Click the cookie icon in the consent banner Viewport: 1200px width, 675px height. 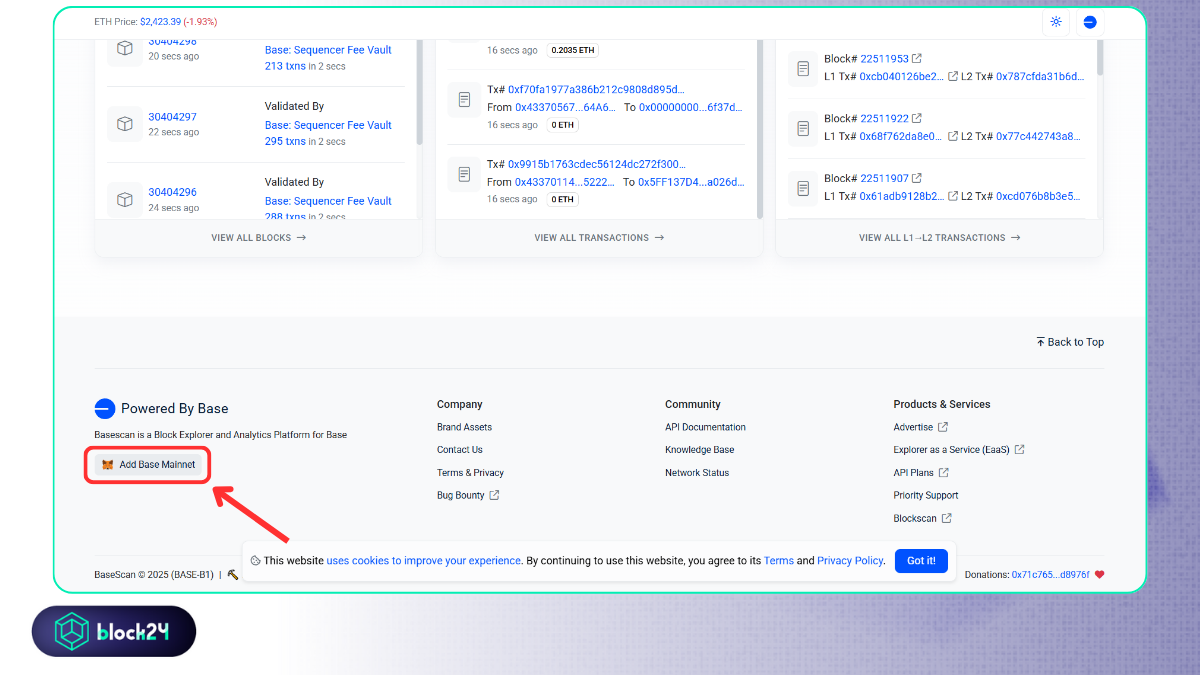(x=256, y=561)
